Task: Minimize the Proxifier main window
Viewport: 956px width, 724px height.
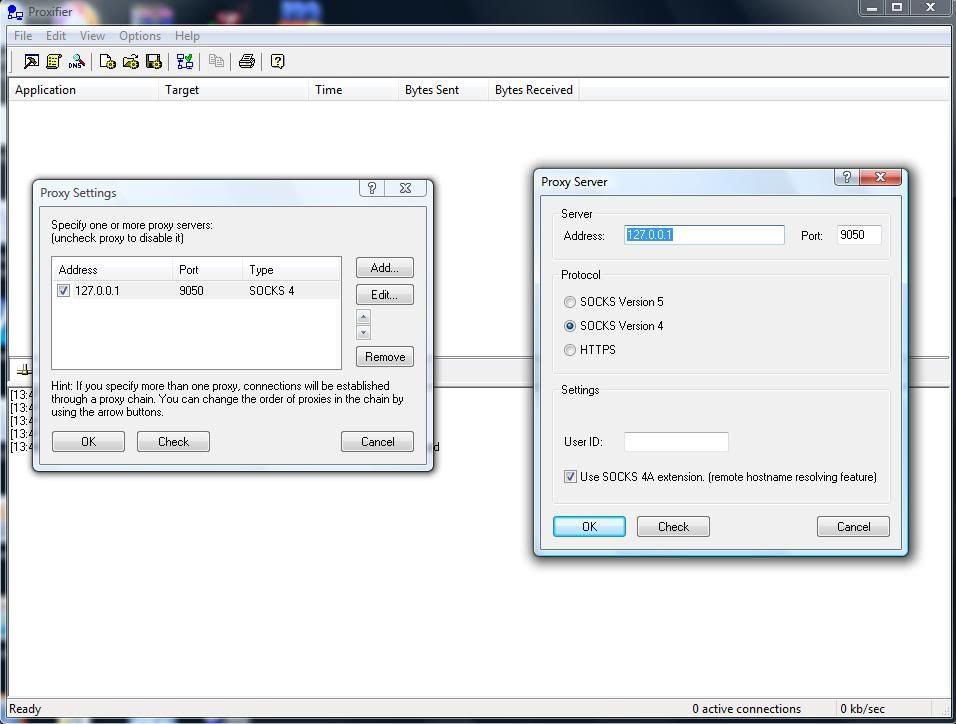Action: click(x=872, y=8)
